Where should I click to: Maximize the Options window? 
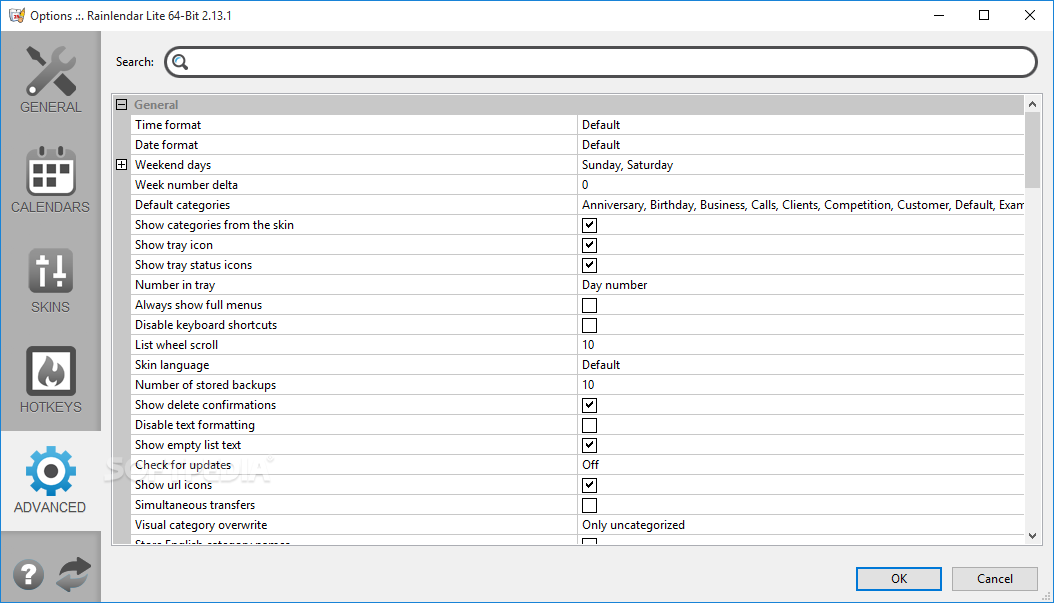click(984, 15)
